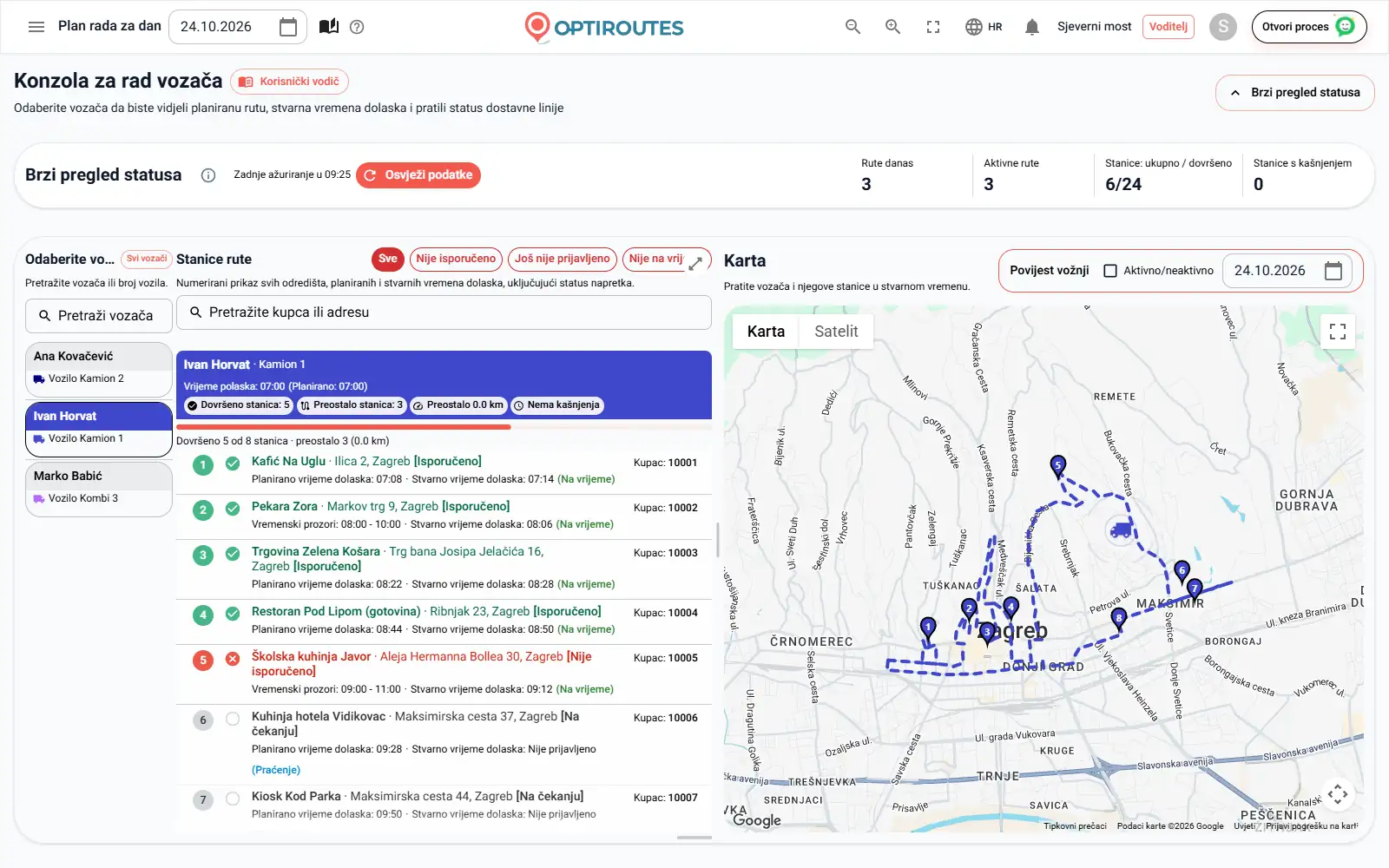Toggle fullscreen icon in top bar
The height and width of the screenshot is (868, 1389).
pos(933,27)
